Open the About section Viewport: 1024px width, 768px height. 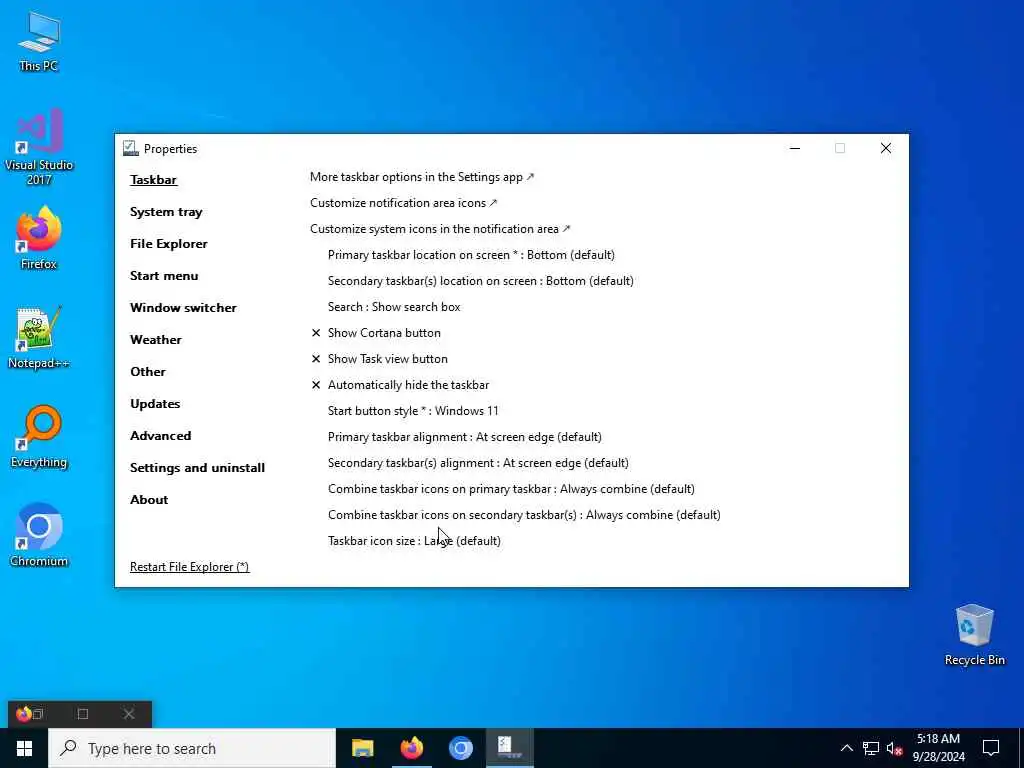click(149, 500)
